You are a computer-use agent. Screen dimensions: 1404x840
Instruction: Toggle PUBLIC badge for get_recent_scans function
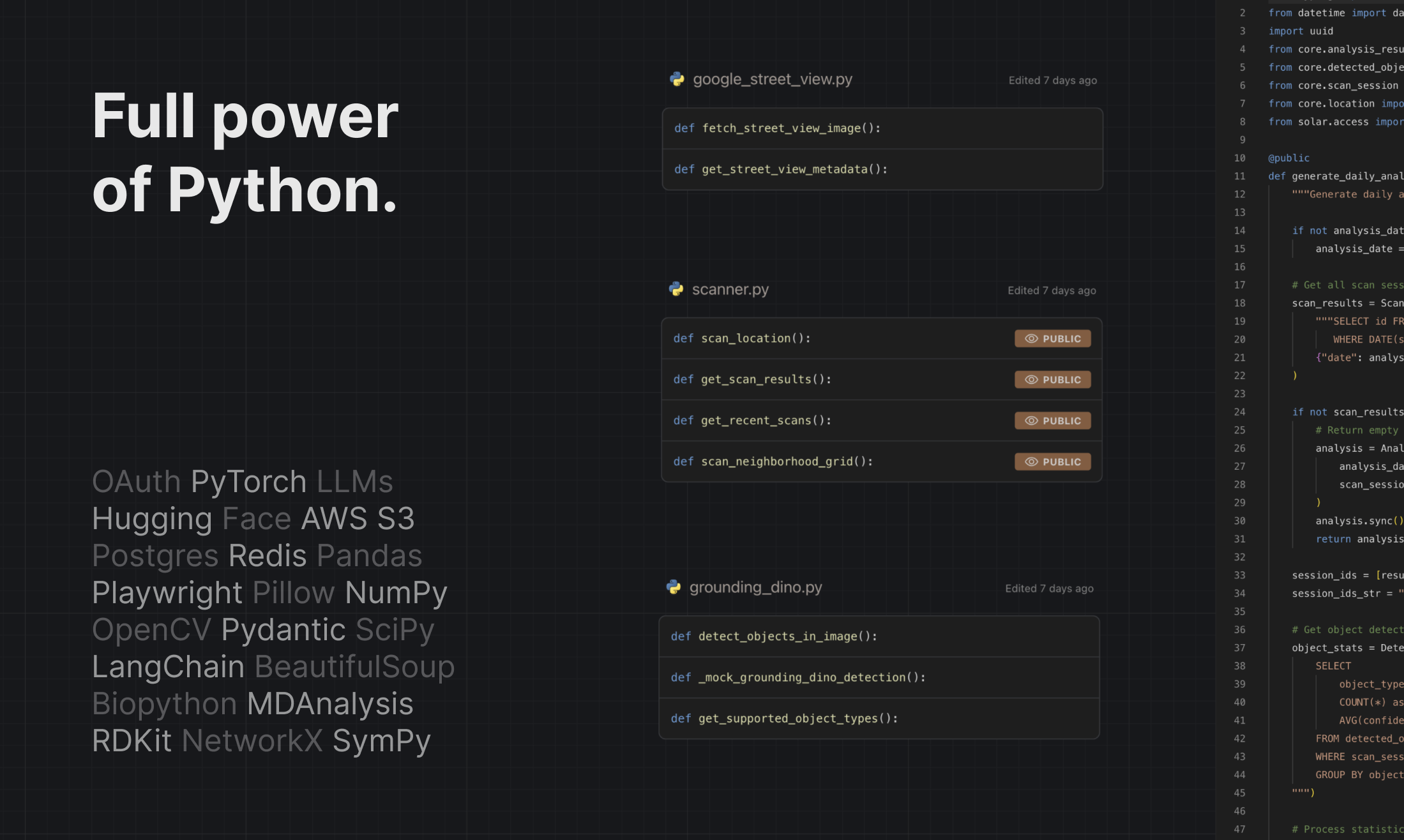pyautogui.click(x=1053, y=421)
